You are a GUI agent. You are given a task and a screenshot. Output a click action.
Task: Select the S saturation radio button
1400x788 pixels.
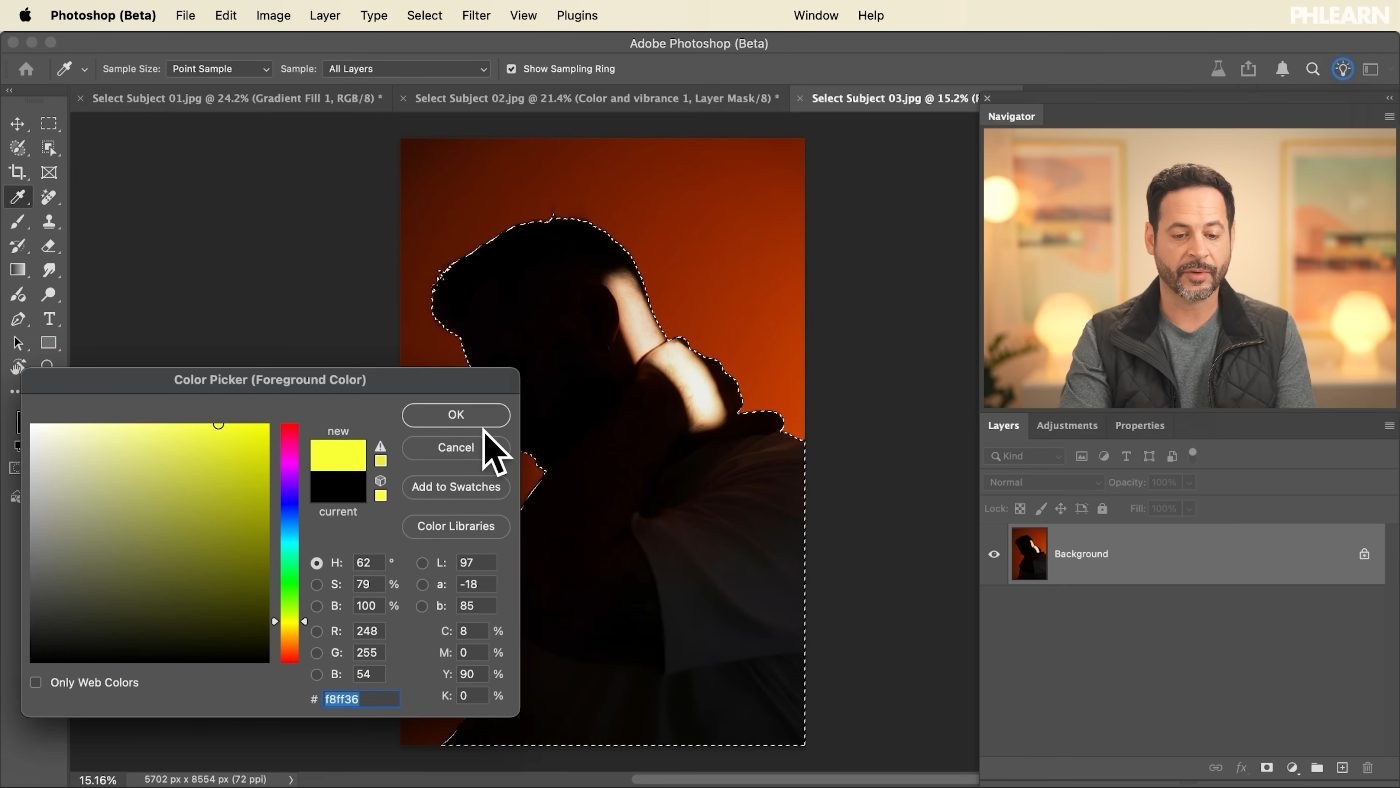point(317,585)
